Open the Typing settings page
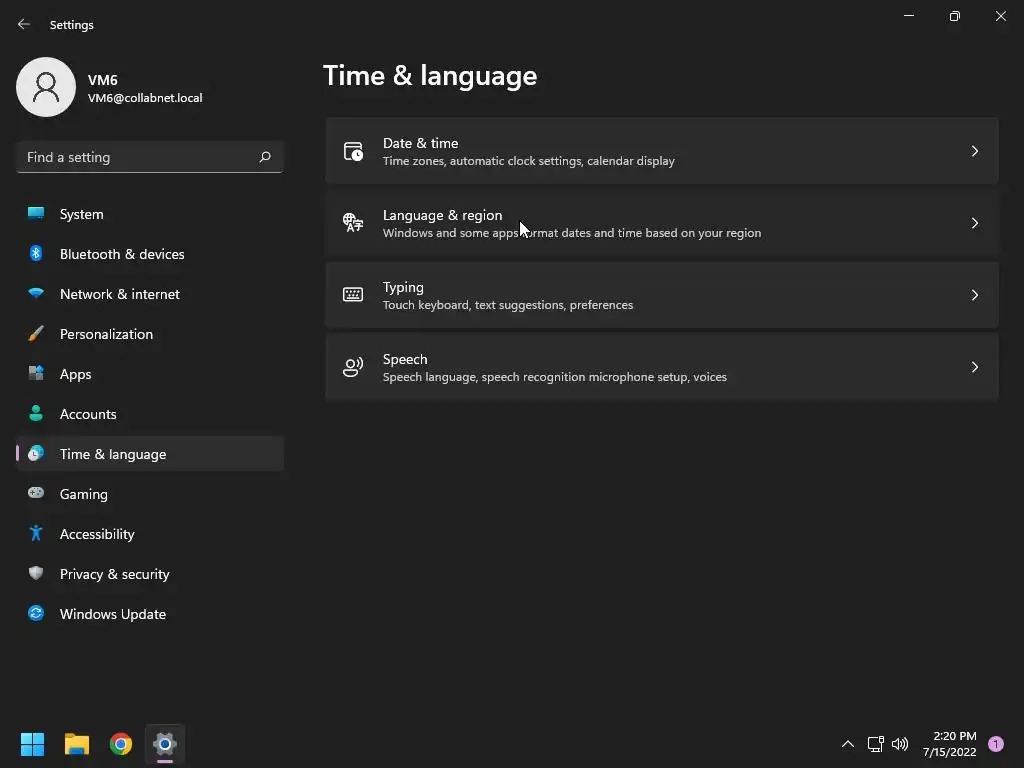This screenshot has width=1024, height=768. pos(662,295)
